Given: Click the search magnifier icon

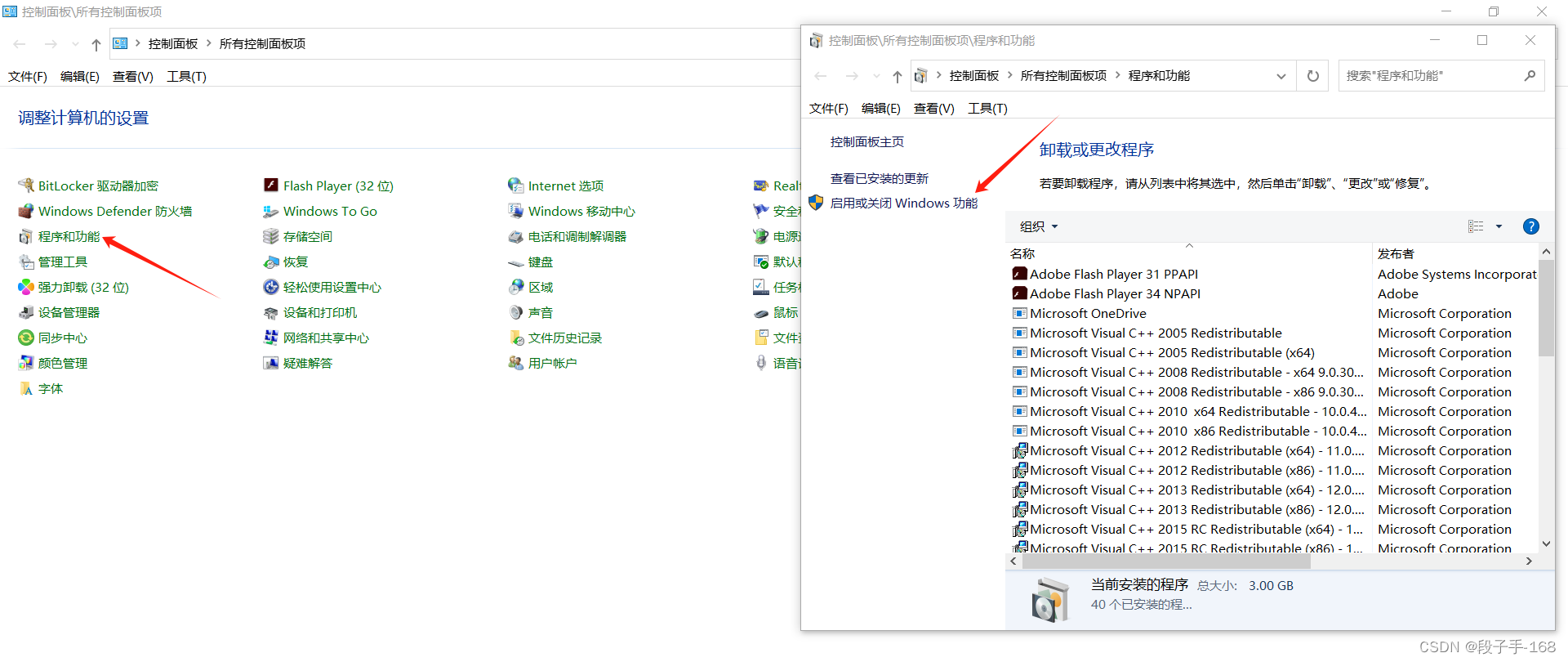Looking at the screenshot, I should point(1530,76).
